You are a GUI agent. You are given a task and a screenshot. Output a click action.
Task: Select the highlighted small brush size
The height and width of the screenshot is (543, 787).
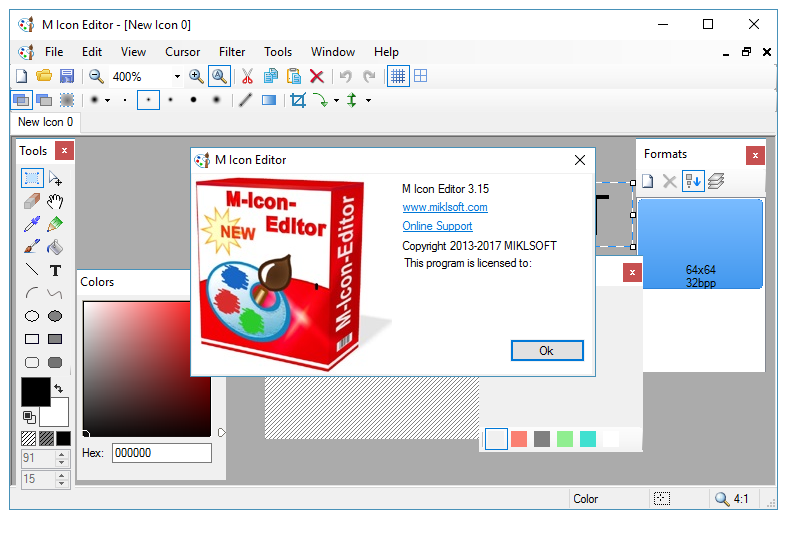coord(148,100)
